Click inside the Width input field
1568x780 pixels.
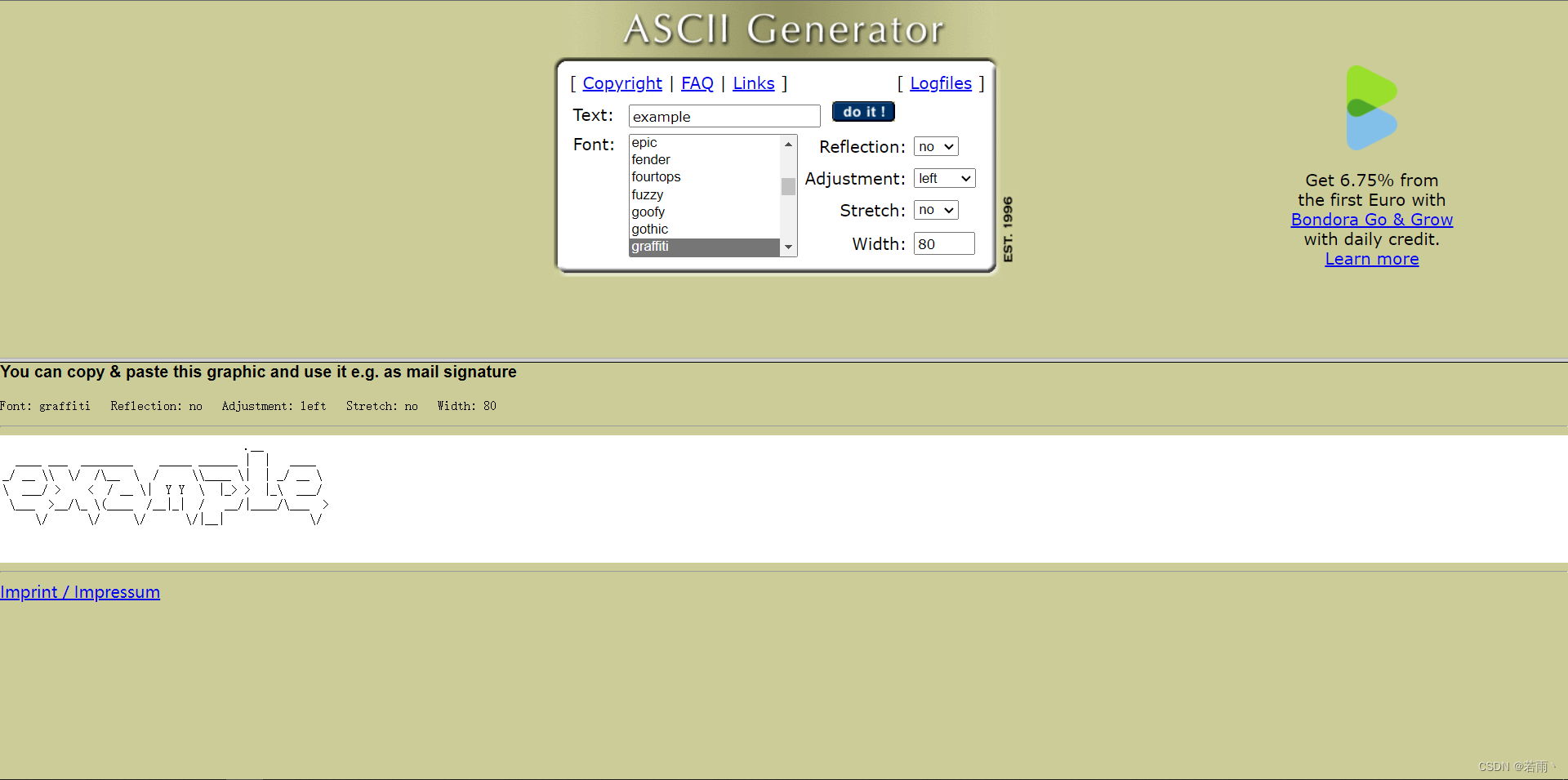coord(943,243)
